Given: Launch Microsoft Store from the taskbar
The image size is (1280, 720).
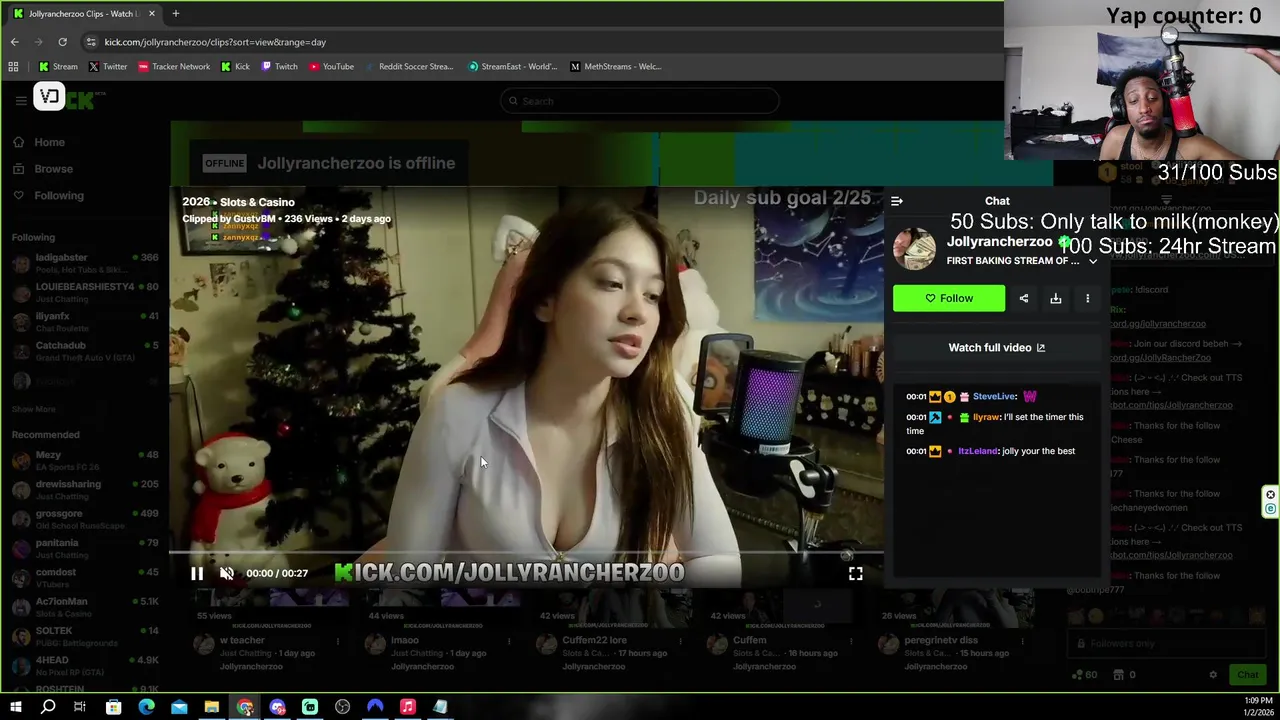Looking at the screenshot, I should coord(114,707).
